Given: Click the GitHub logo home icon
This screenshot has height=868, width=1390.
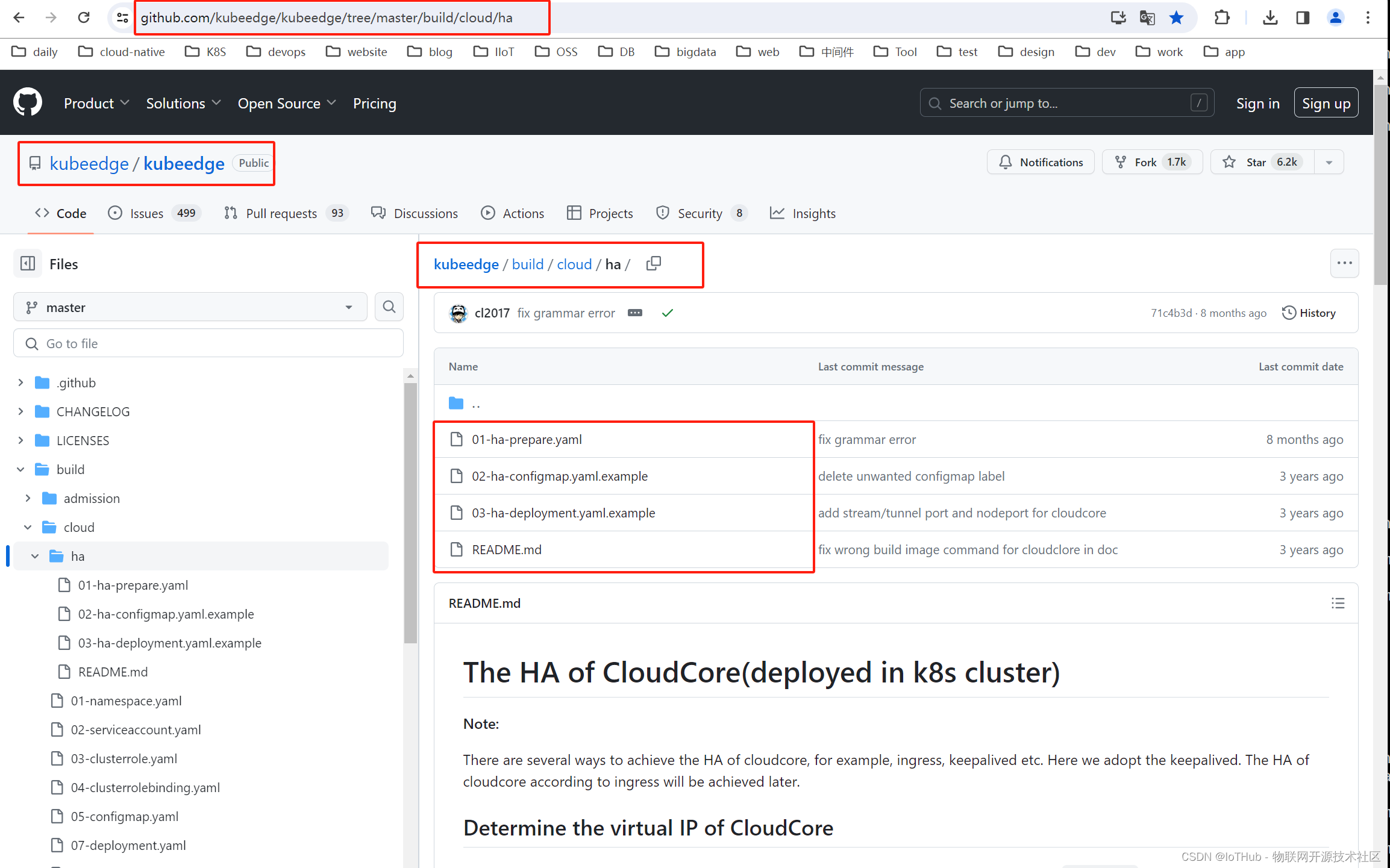Looking at the screenshot, I should pos(28,102).
